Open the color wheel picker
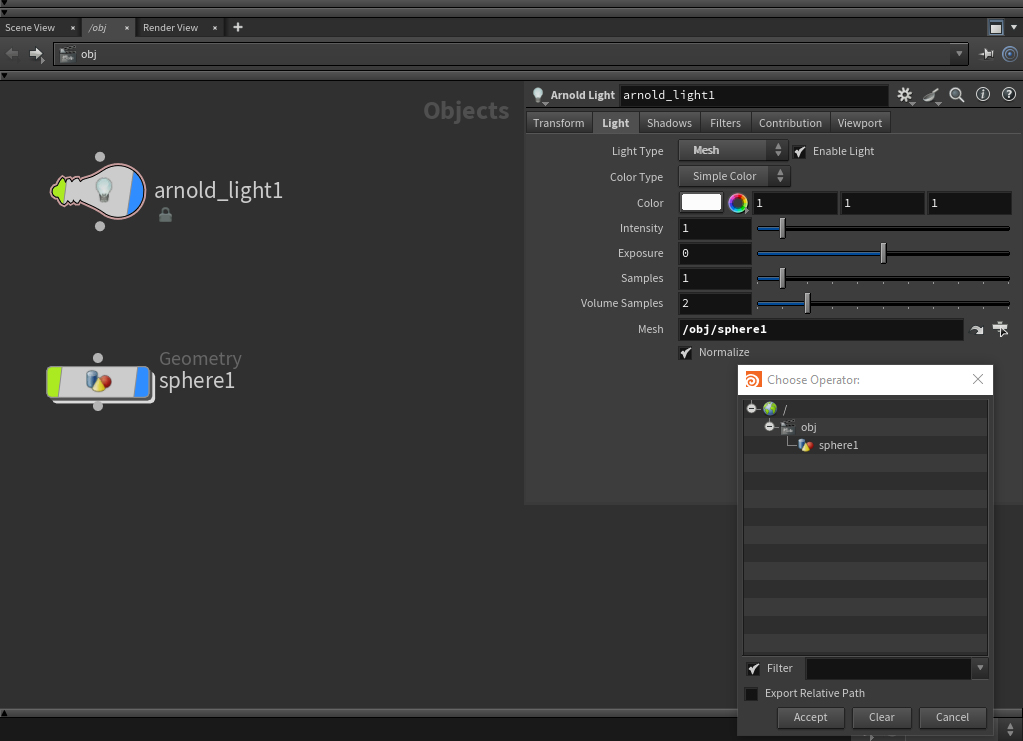Viewport: 1023px width, 741px height. (738, 203)
